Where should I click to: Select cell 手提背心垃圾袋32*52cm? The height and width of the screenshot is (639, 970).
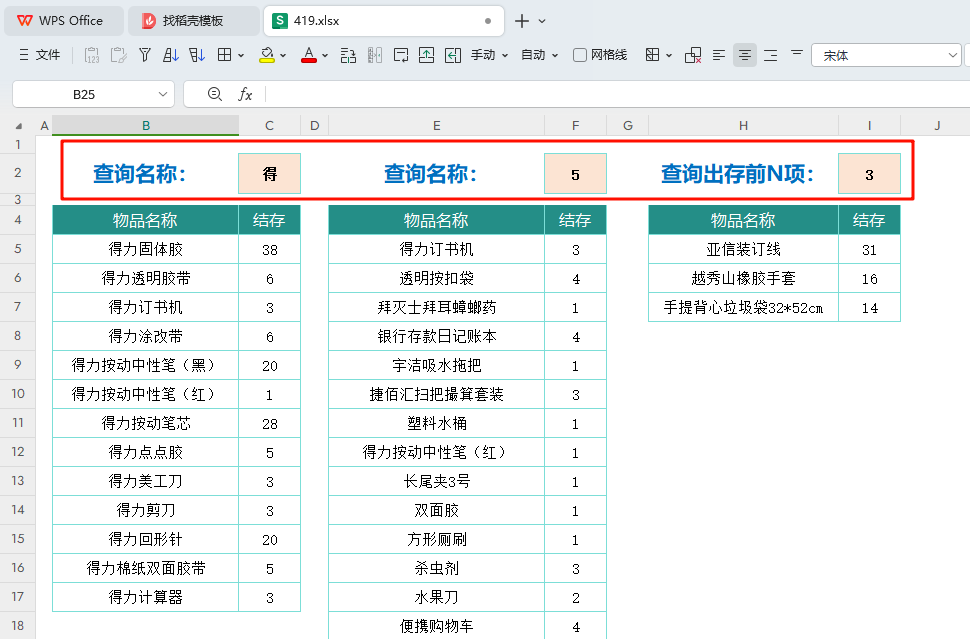pos(744,307)
